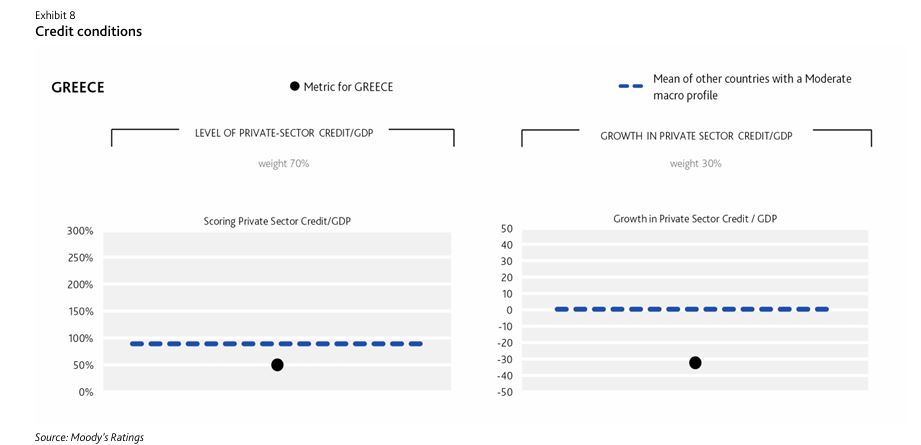Click the black dot legend marker for Greece
Viewport: 921px width, 445px height.
294,87
